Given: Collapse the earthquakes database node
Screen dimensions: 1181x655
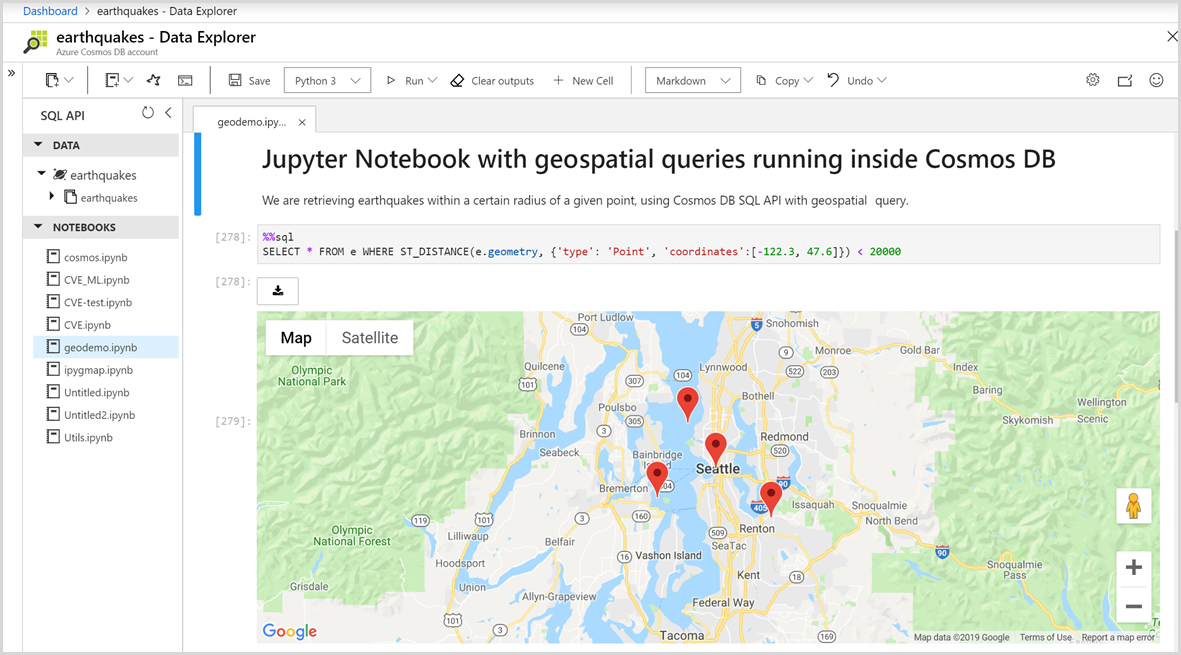Looking at the screenshot, I should click(x=42, y=174).
